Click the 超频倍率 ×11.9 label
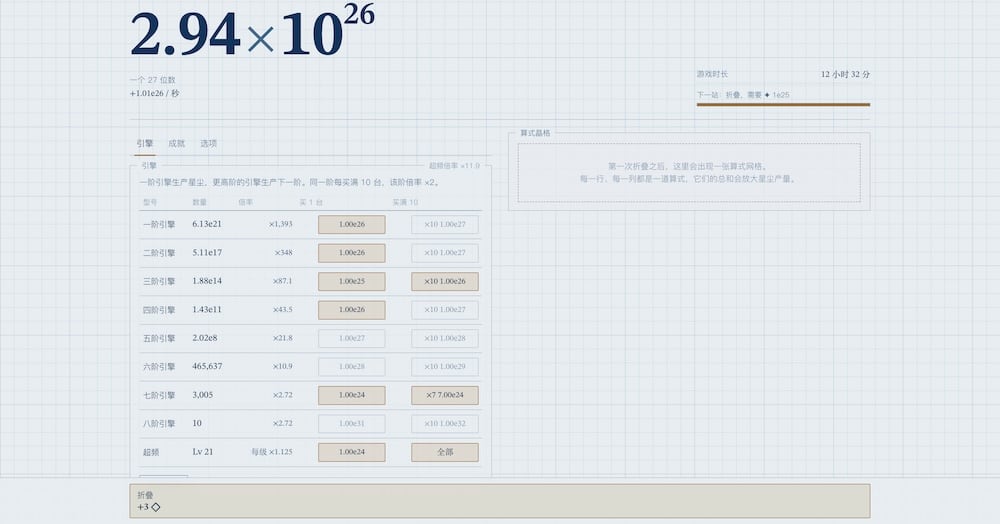The width and height of the screenshot is (1000, 524). coord(454,166)
